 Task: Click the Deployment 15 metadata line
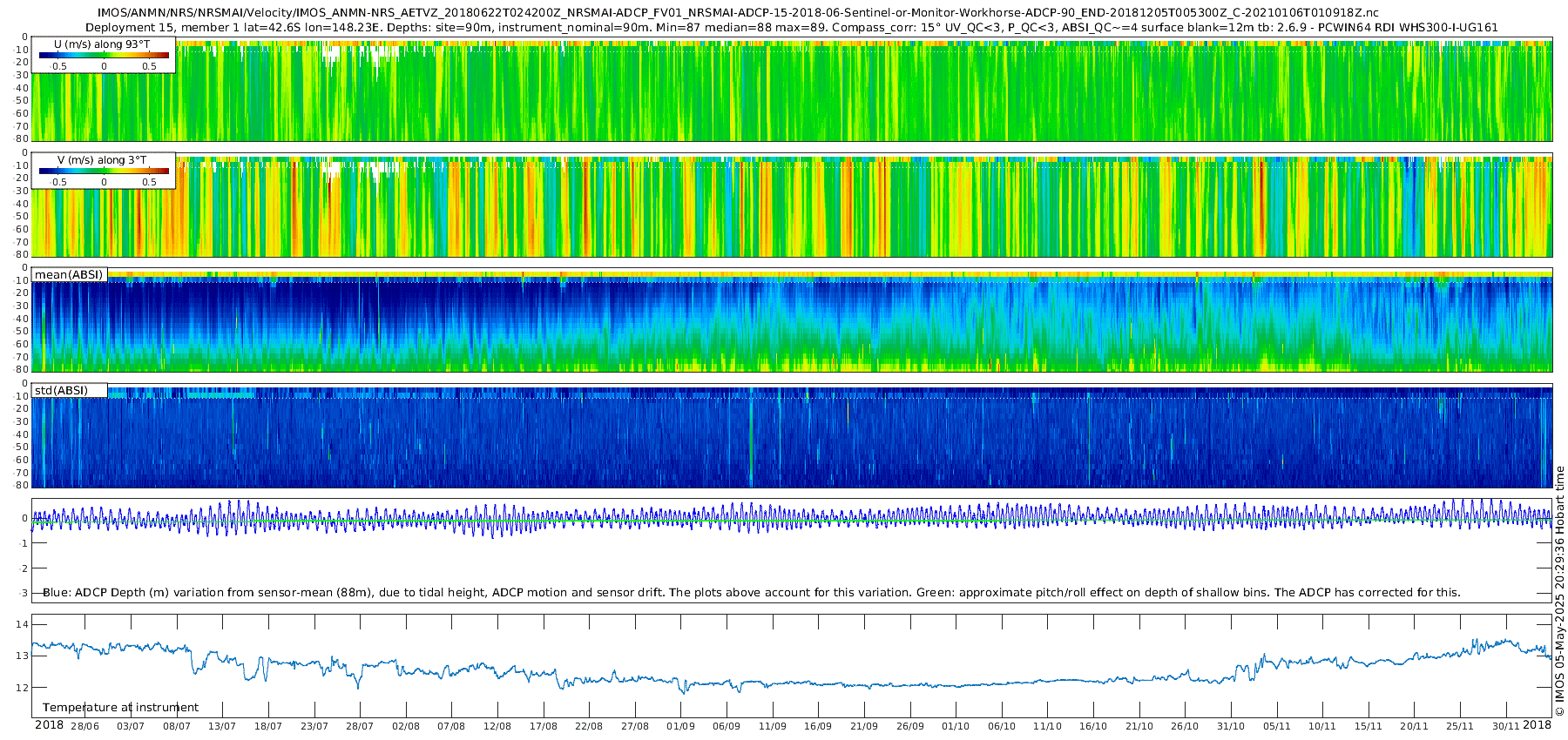click(x=791, y=27)
